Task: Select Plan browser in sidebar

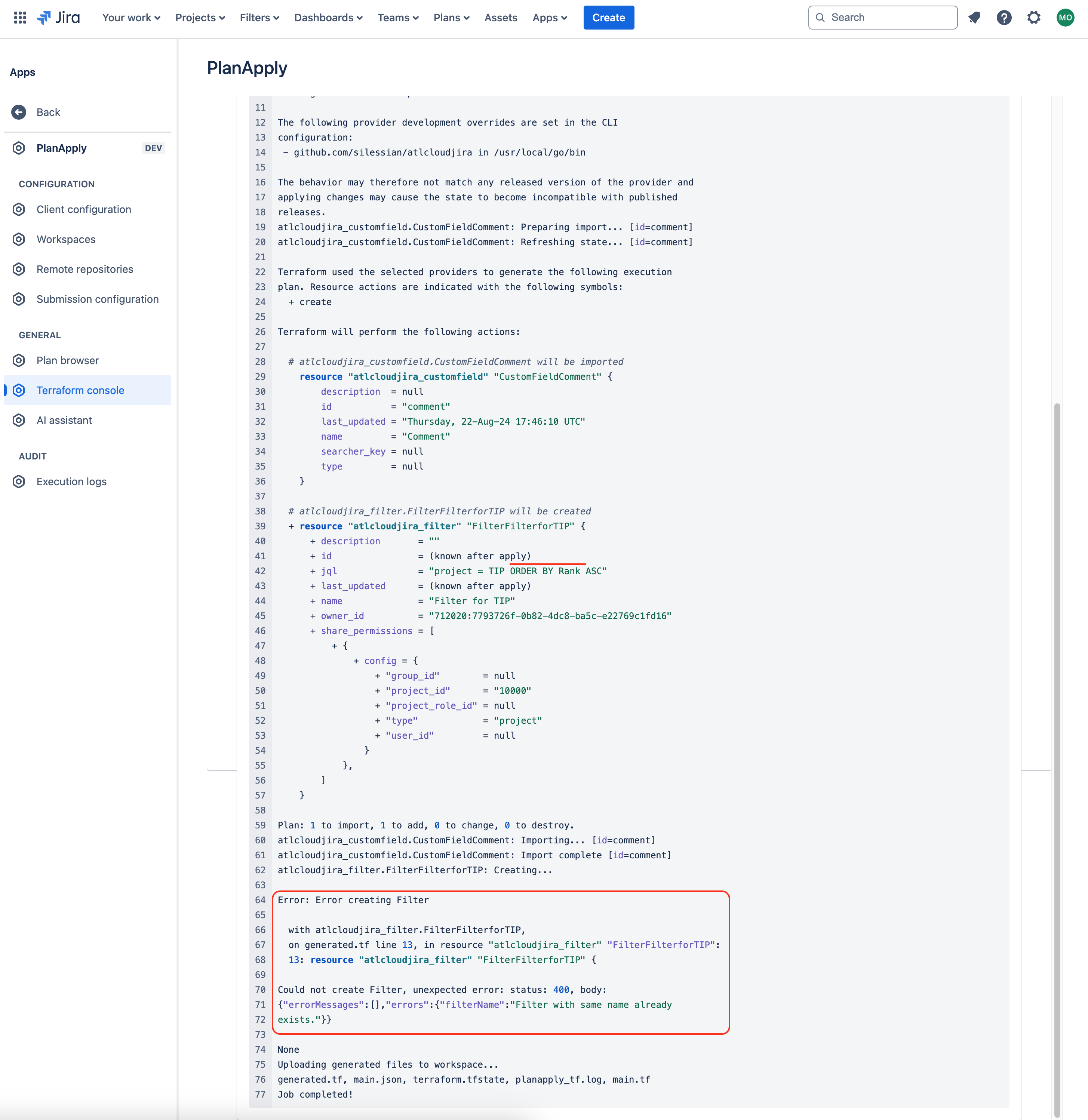Action: tap(67, 361)
